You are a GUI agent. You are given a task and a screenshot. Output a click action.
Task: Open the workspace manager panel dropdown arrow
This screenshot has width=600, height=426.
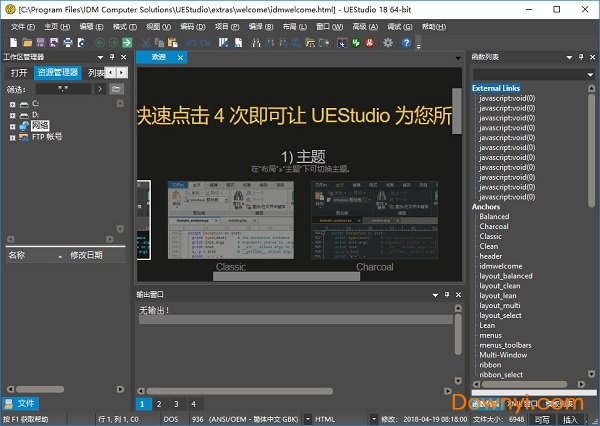coord(100,57)
